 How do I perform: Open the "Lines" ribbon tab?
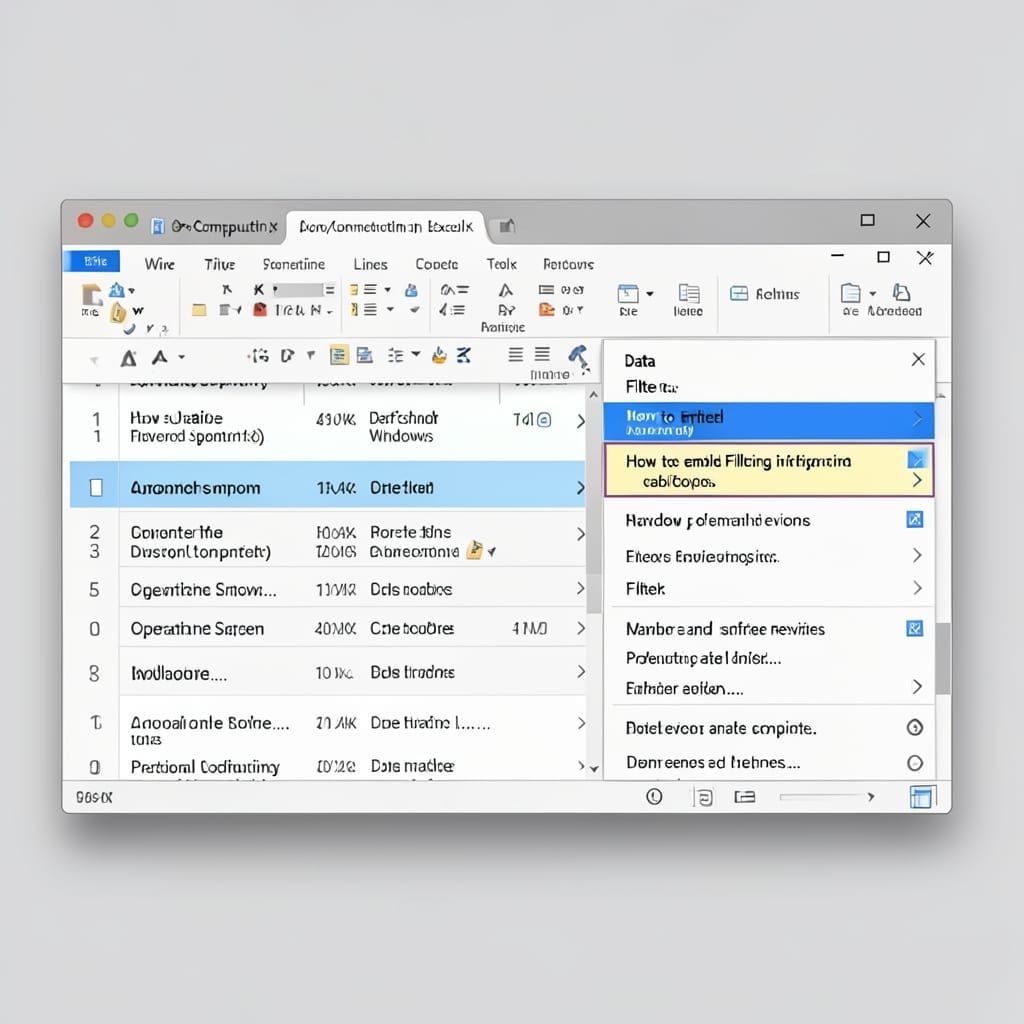(x=370, y=264)
